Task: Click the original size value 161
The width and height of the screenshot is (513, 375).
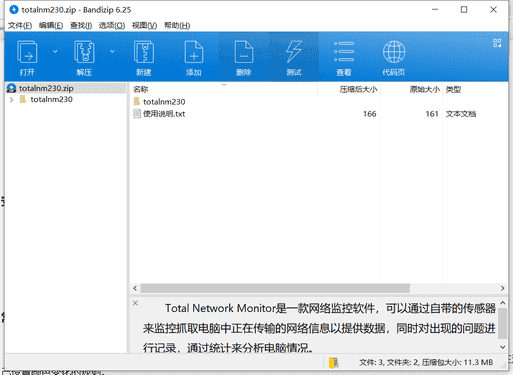Action: (x=432, y=114)
